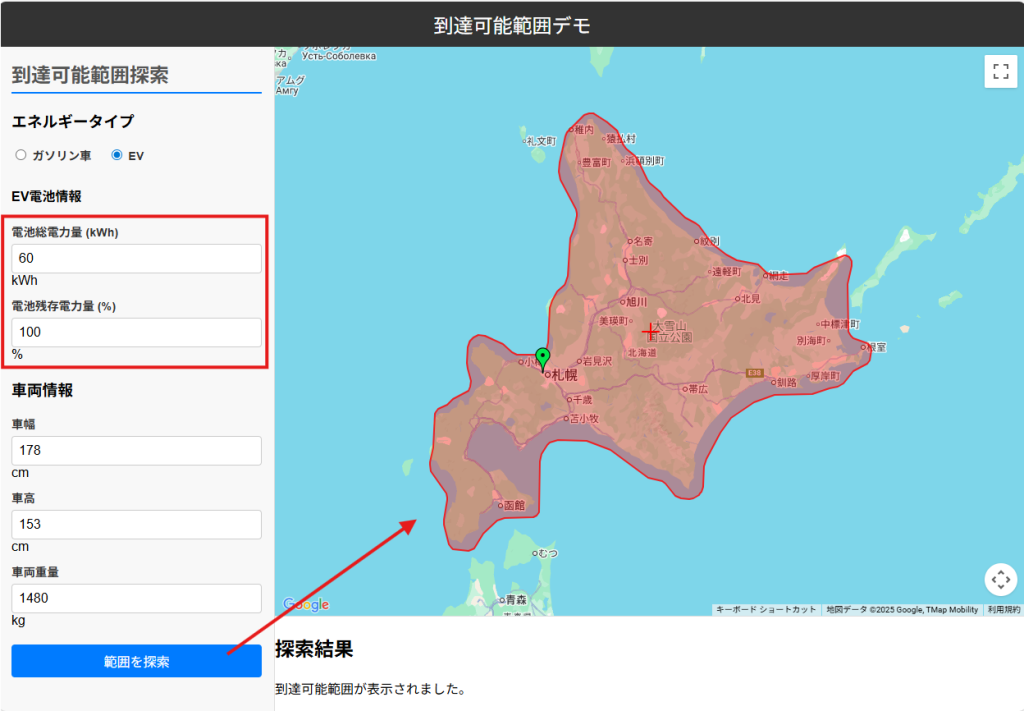Click the 名寄 city label on the map
The height and width of the screenshot is (711, 1024).
tap(643, 242)
